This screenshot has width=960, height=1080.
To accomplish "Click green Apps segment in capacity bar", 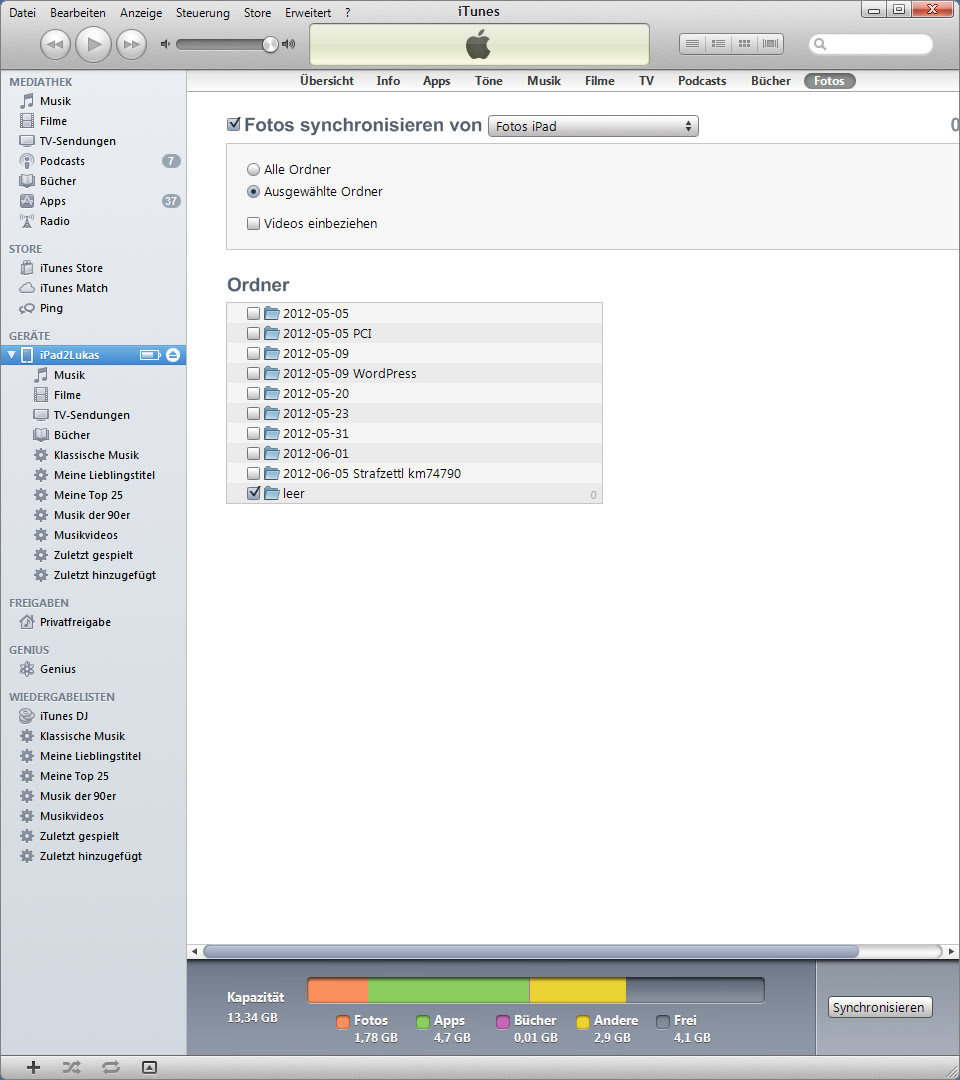I will coord(448,990).
